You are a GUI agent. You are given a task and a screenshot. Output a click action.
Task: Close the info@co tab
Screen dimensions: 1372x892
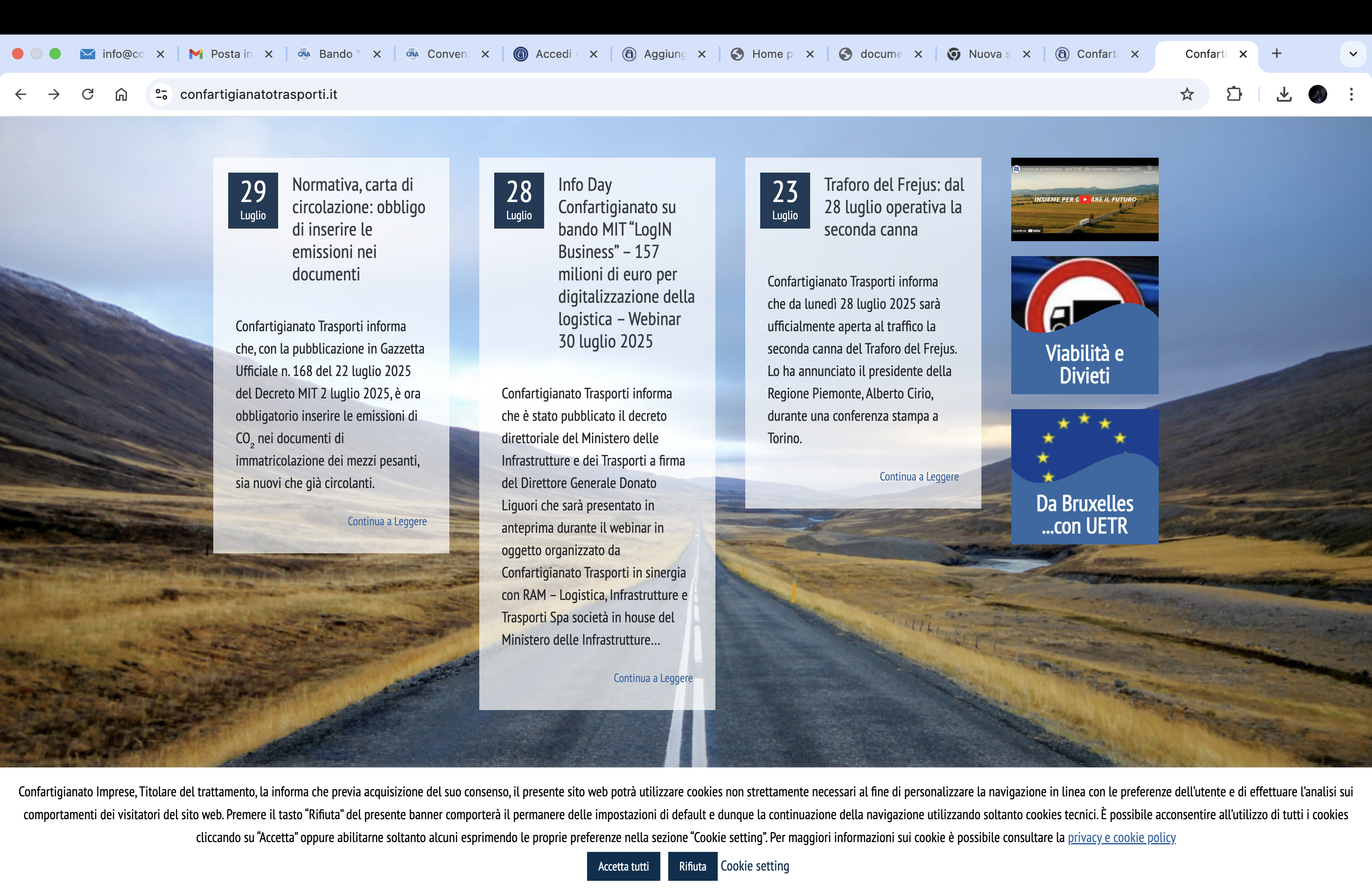(161, 54)
